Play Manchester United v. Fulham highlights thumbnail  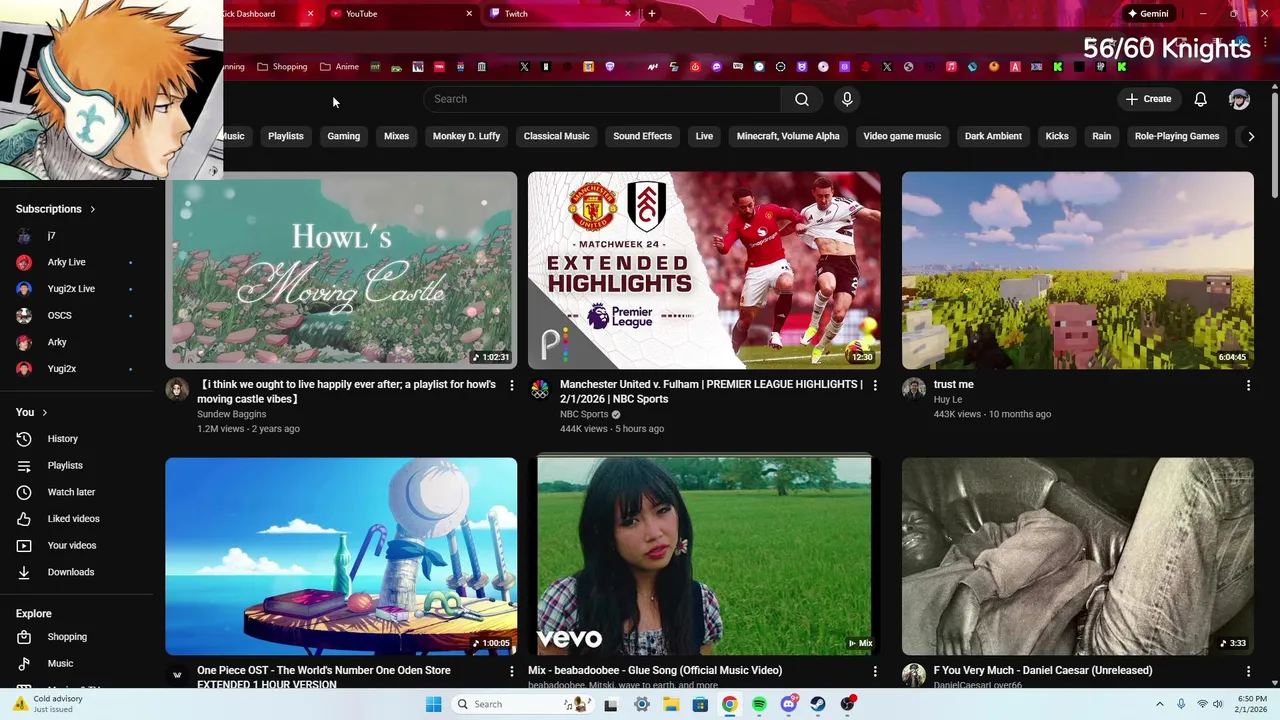point(704,270)
